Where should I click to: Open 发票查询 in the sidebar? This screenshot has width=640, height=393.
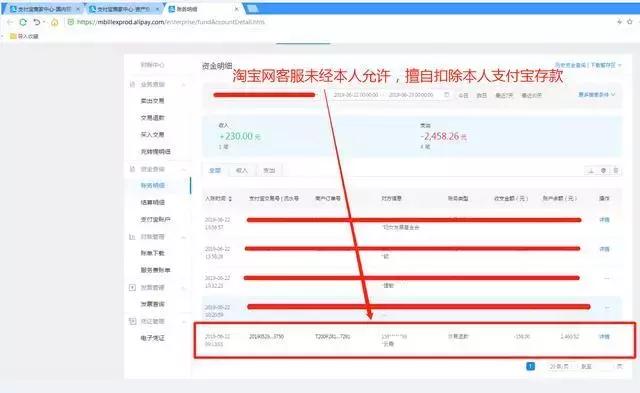153,304
